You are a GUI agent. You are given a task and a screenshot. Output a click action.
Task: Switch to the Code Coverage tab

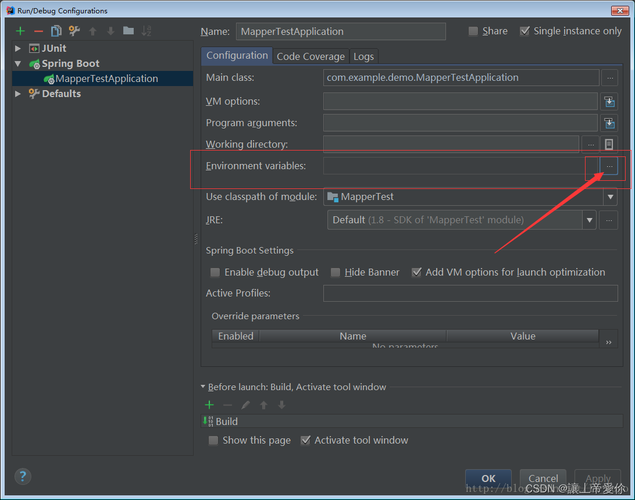(311, 56)
